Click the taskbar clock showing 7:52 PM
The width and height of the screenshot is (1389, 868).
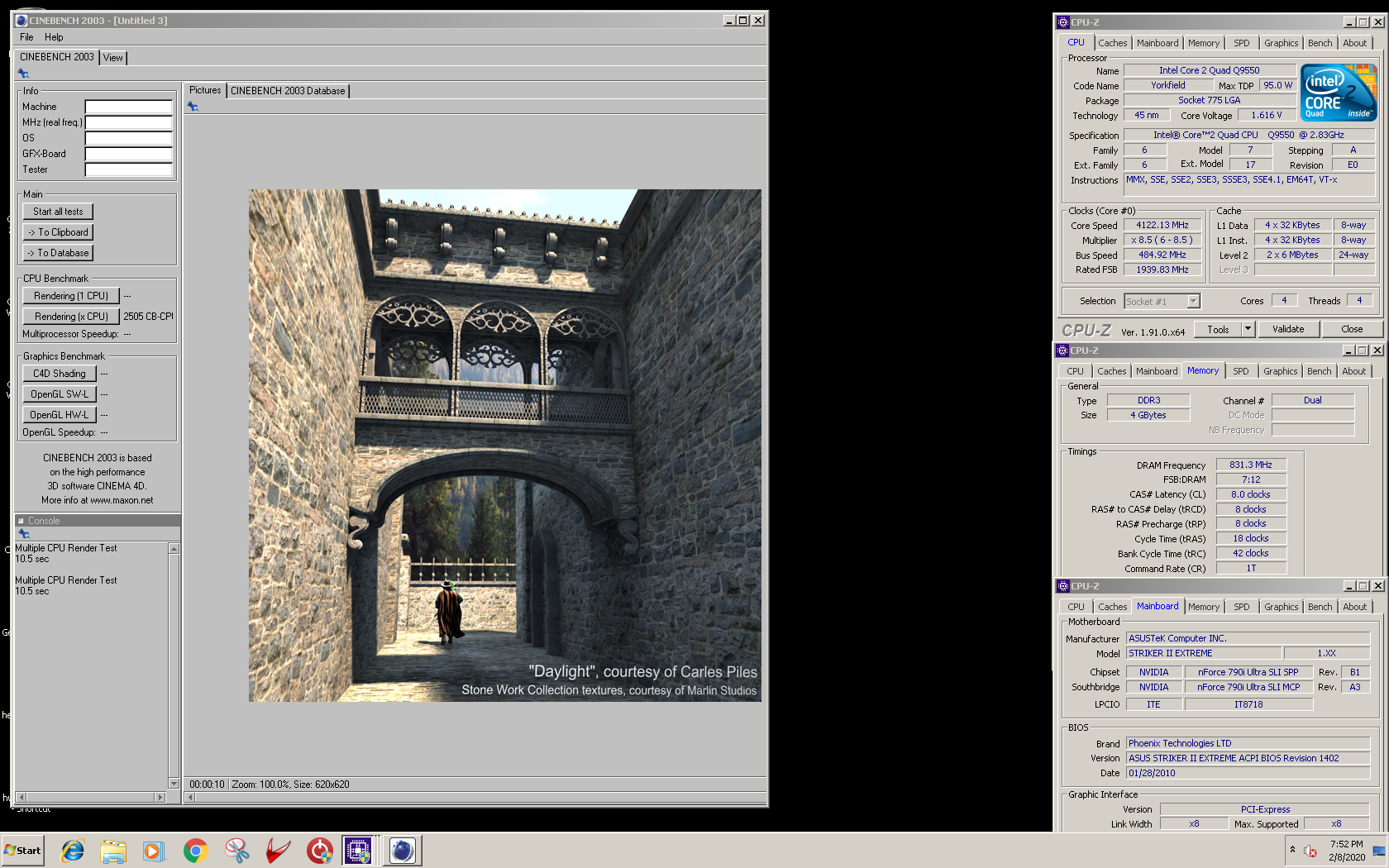(1346, 844)
